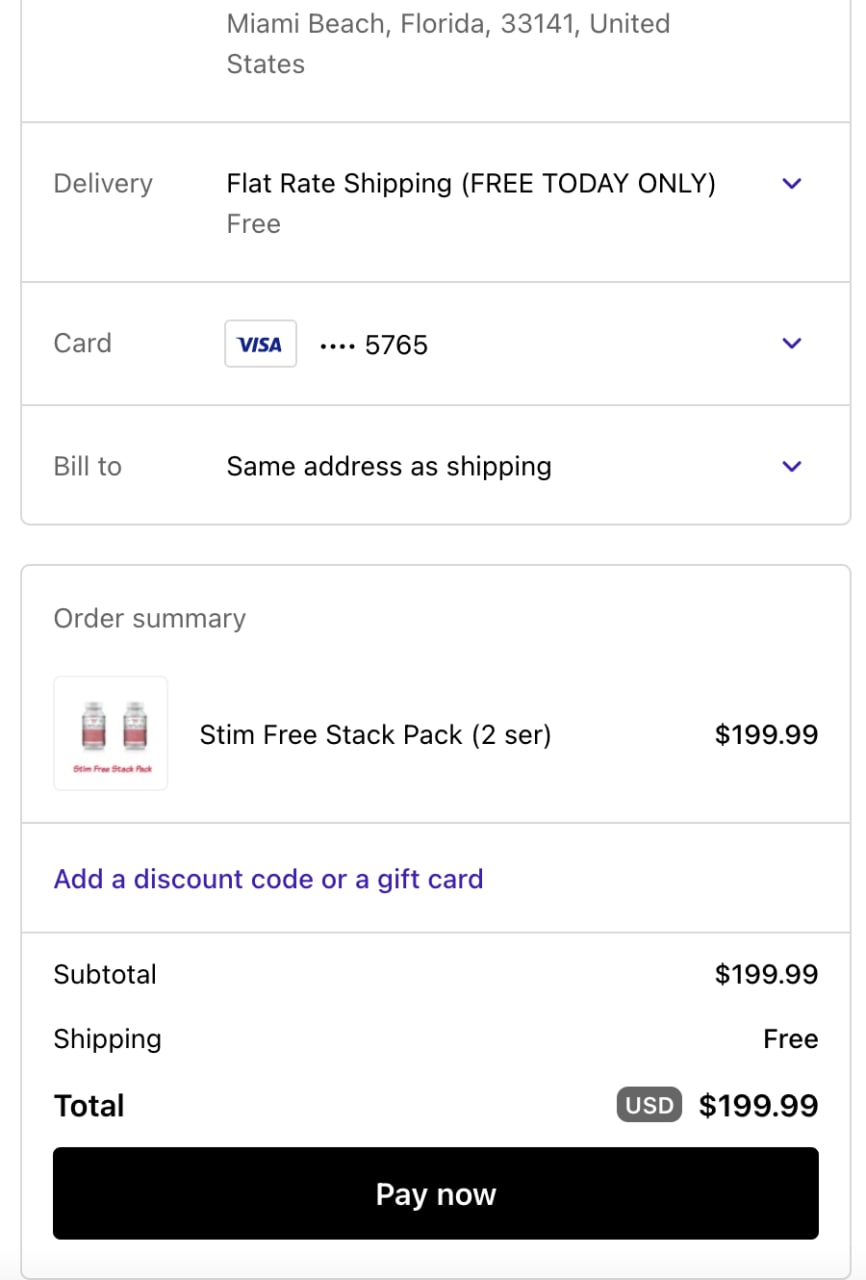Expand the Bill to chevron
Image resolution: width=866 pixels, height=1280 pixels.
[x=792, y=467]
